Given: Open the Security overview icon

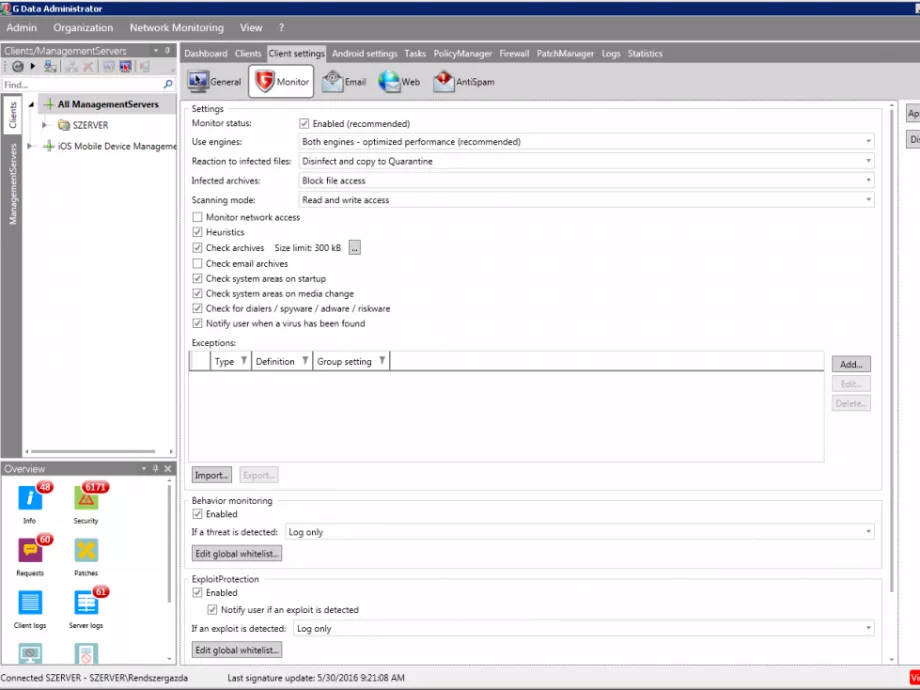Looking at the screenshot, I should [86, 499].
